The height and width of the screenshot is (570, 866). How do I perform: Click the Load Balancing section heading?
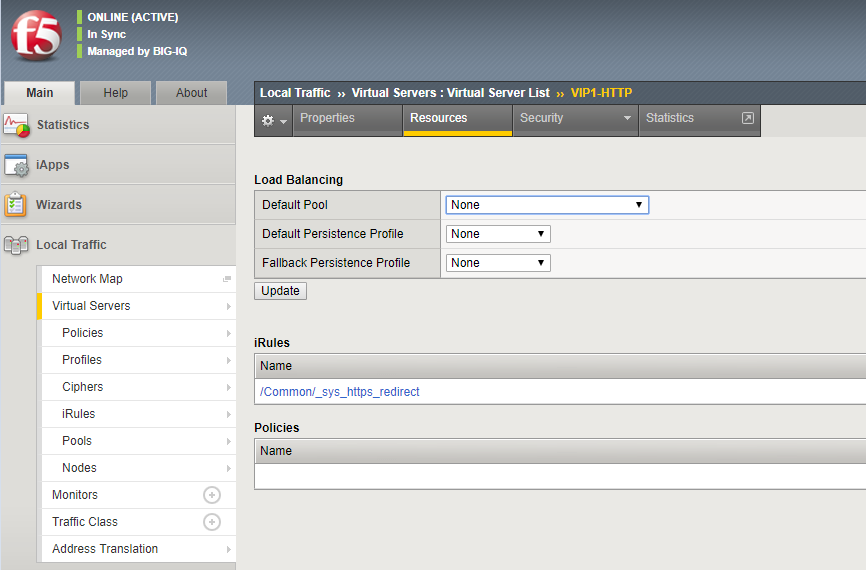pos(298,180)
